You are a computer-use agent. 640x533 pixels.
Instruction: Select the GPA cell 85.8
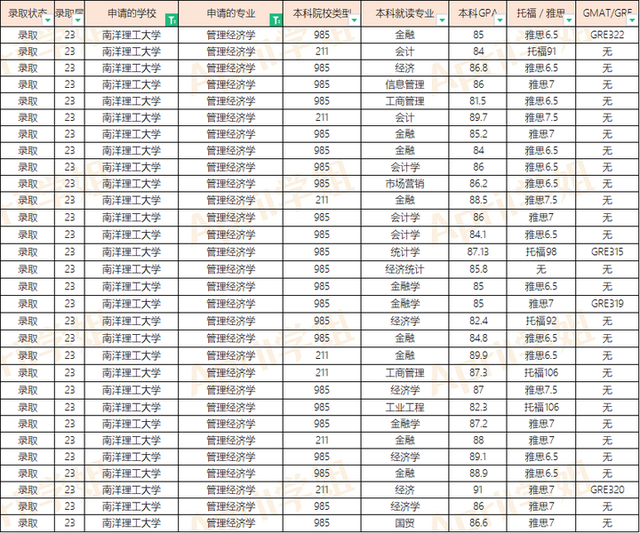[478, 269]
